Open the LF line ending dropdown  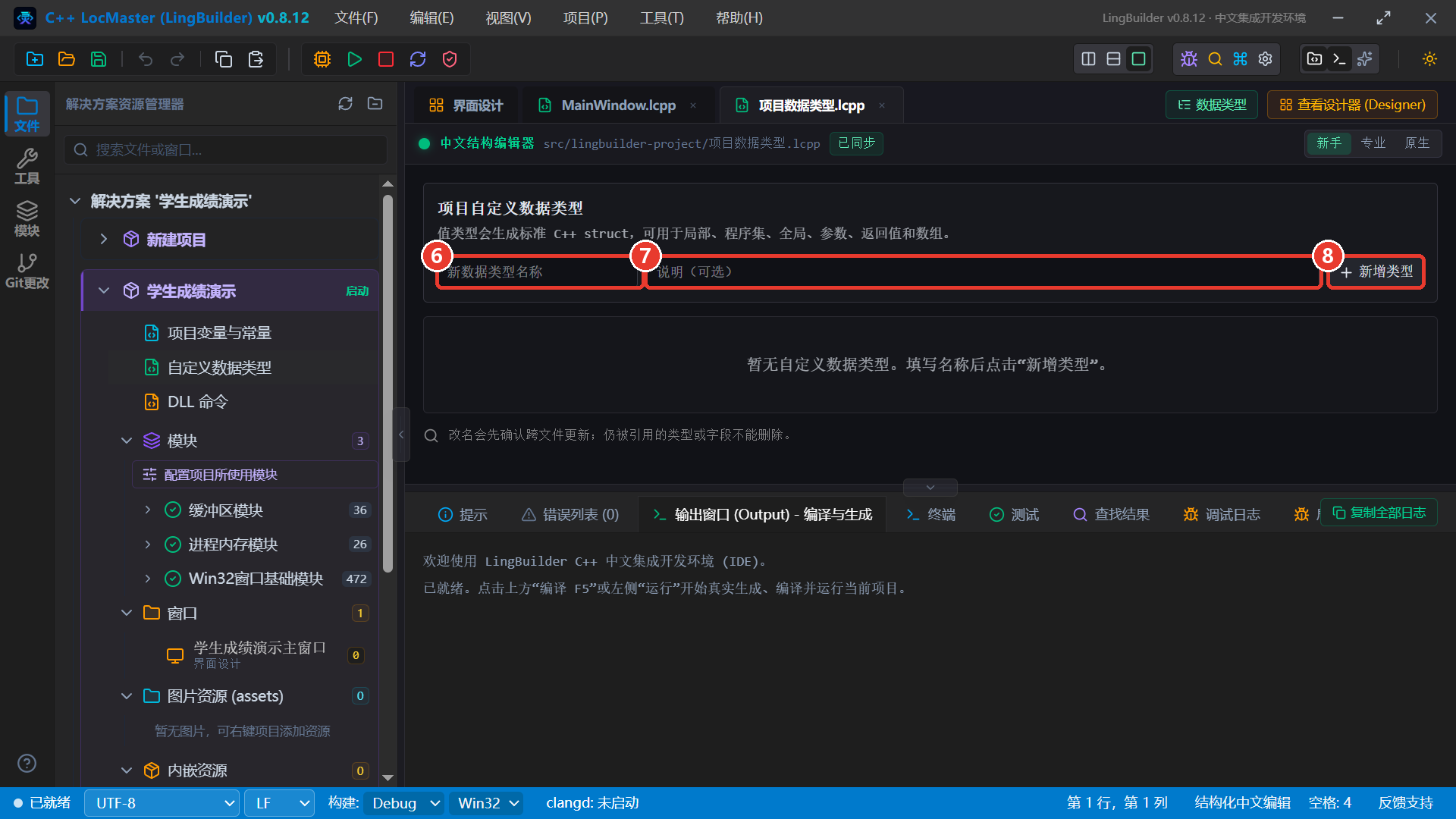pos(280,803)
